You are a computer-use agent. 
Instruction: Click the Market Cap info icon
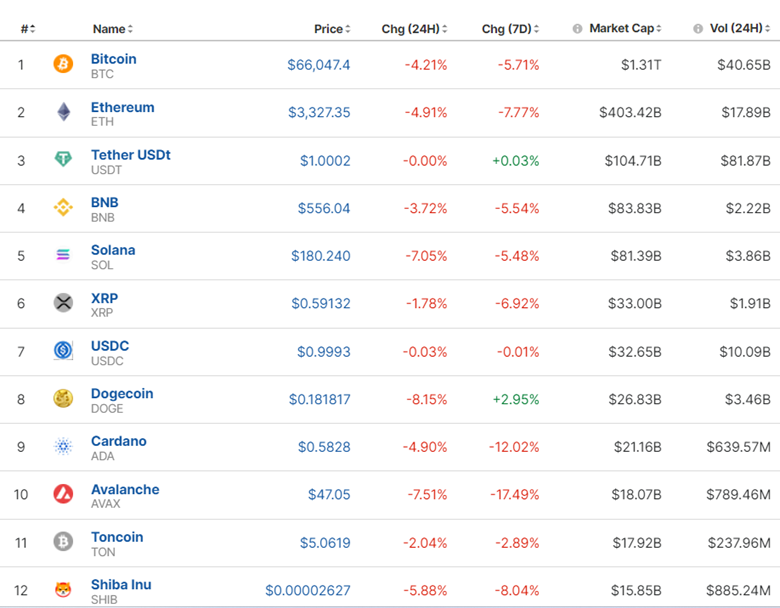click(577, 29)
